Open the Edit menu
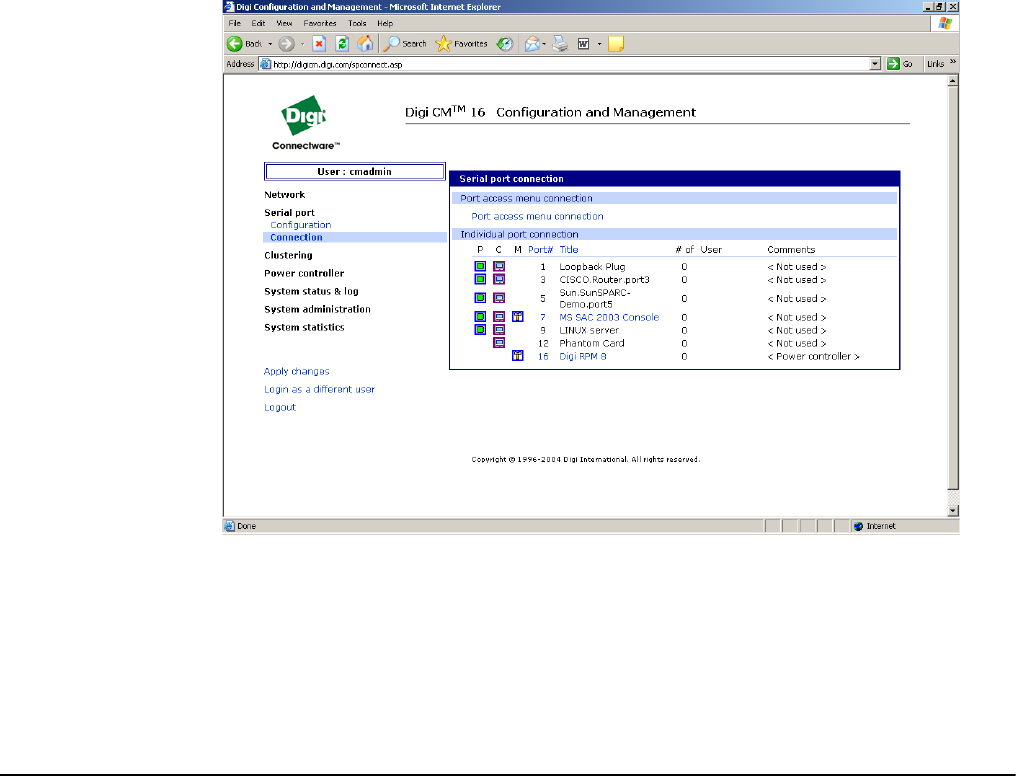 (x=259, y=23)
